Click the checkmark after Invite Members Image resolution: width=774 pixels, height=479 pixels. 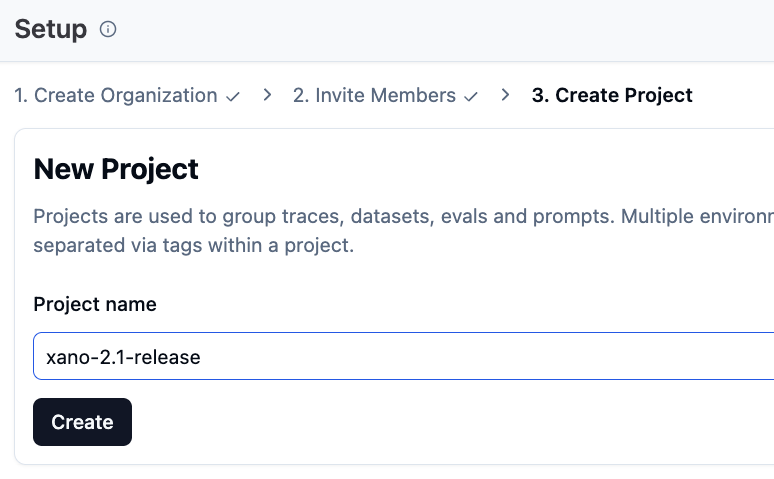[472, 97]
